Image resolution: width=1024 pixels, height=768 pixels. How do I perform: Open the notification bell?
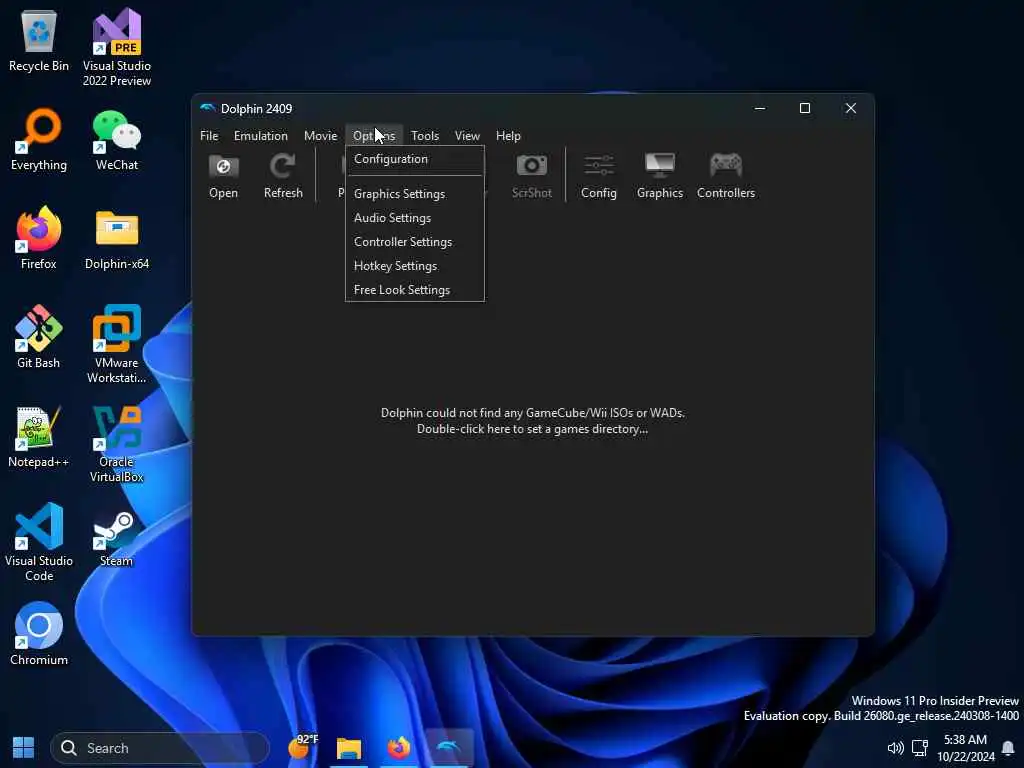[1008, 747]
